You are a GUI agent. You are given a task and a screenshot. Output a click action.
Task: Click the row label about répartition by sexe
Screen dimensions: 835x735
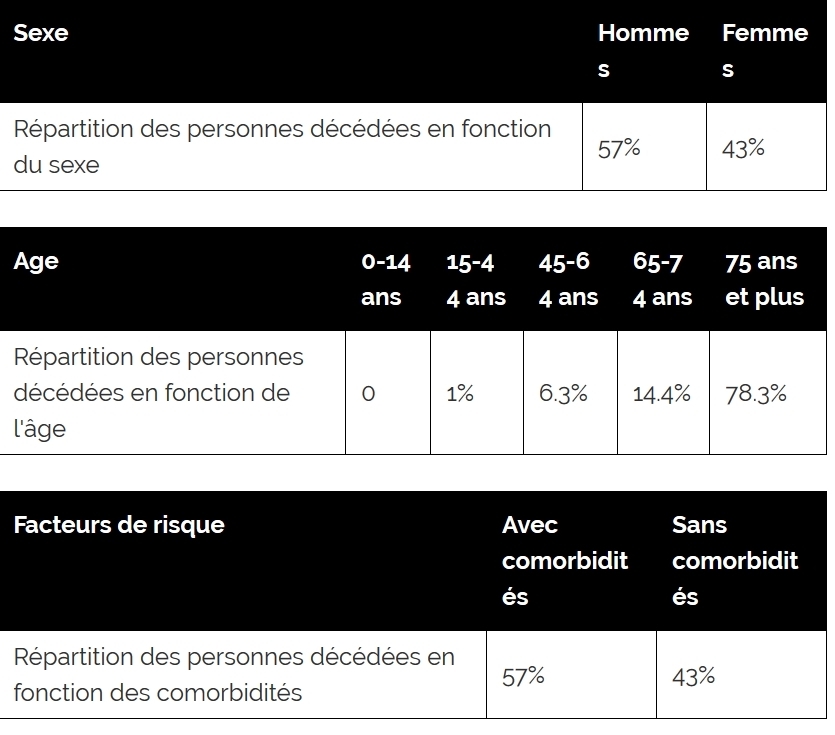click(x=282, y=147)
